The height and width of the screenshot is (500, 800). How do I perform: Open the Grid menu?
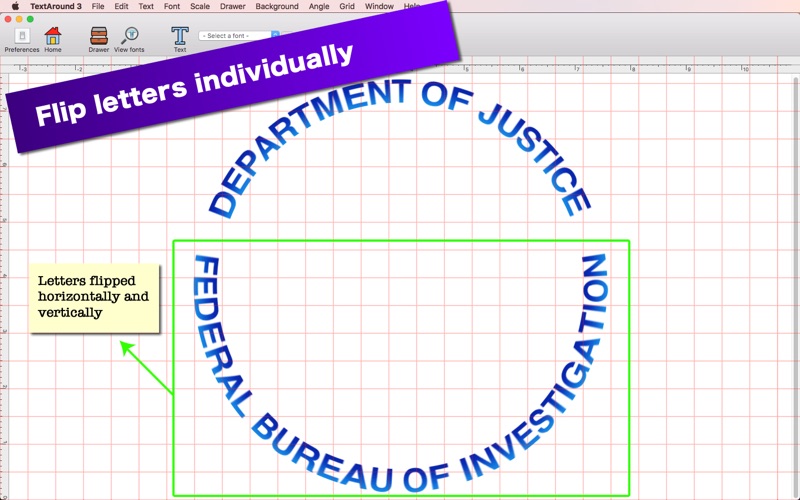click(347, 6)
